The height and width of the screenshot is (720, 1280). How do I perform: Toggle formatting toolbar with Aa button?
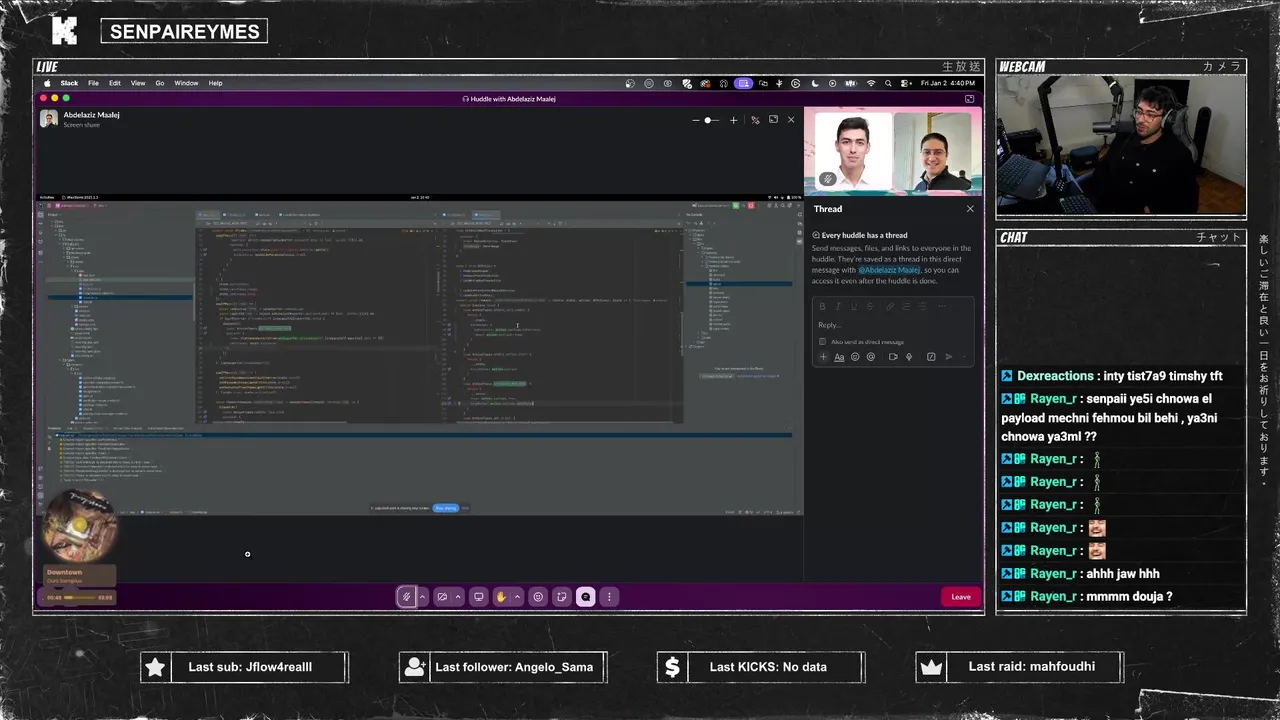840,357
